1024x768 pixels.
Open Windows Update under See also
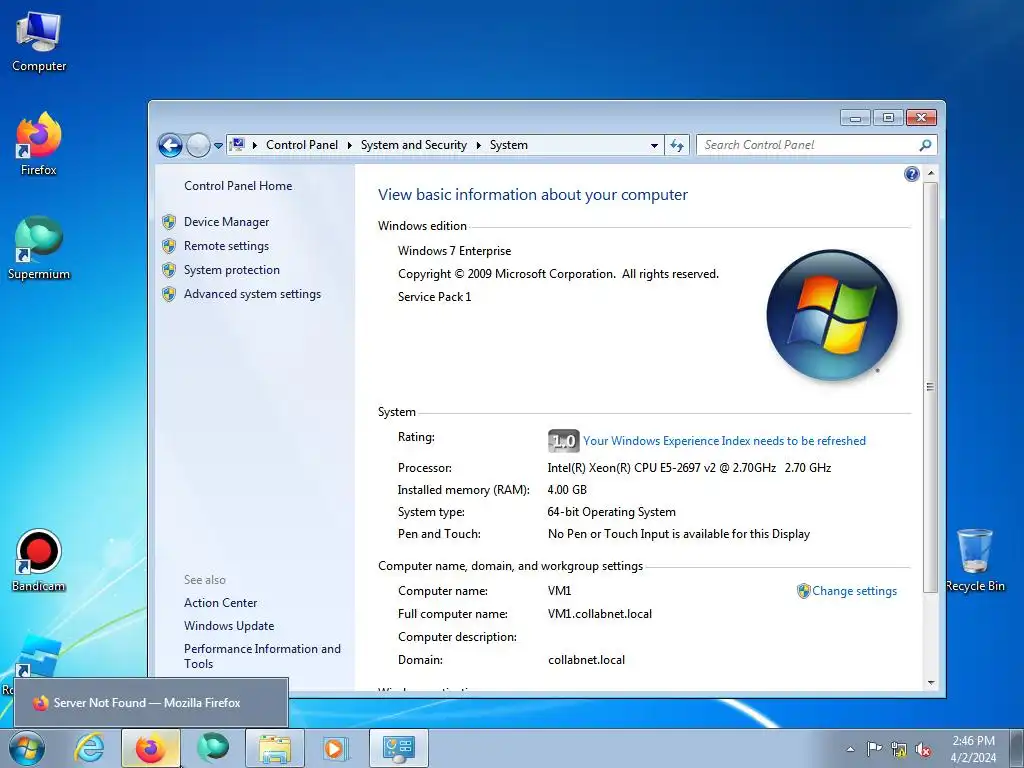pos(229,626)
